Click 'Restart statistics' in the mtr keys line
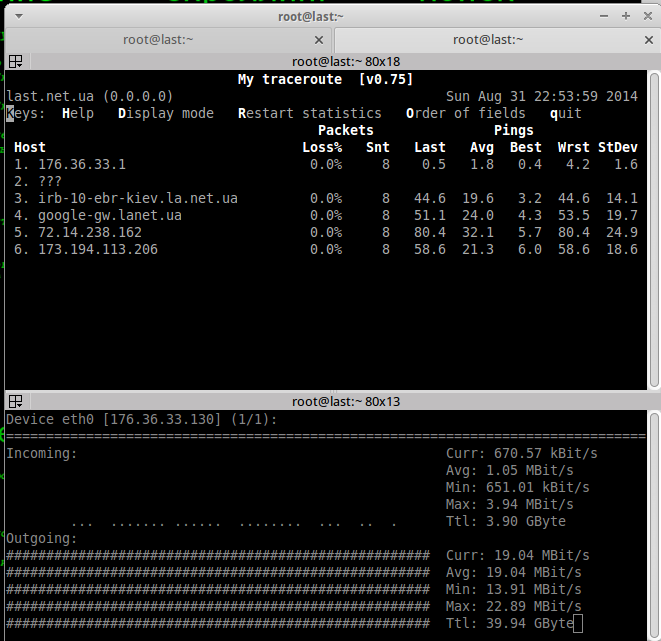This screenshot has height=641, width=661. (x=310, y=113)
